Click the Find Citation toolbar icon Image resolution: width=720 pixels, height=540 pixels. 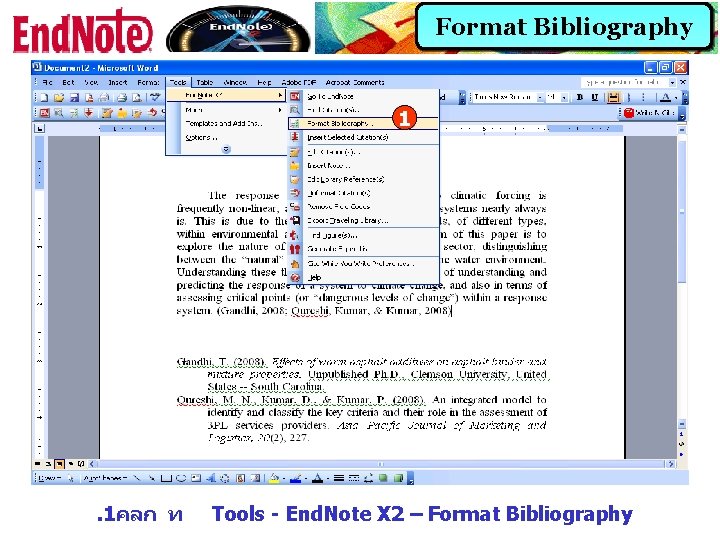59,112
